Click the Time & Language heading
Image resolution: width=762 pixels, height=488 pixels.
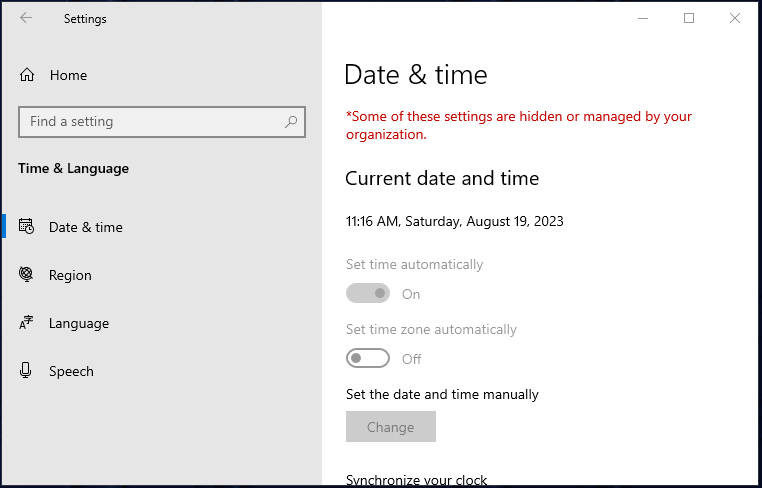click(73, 169)
